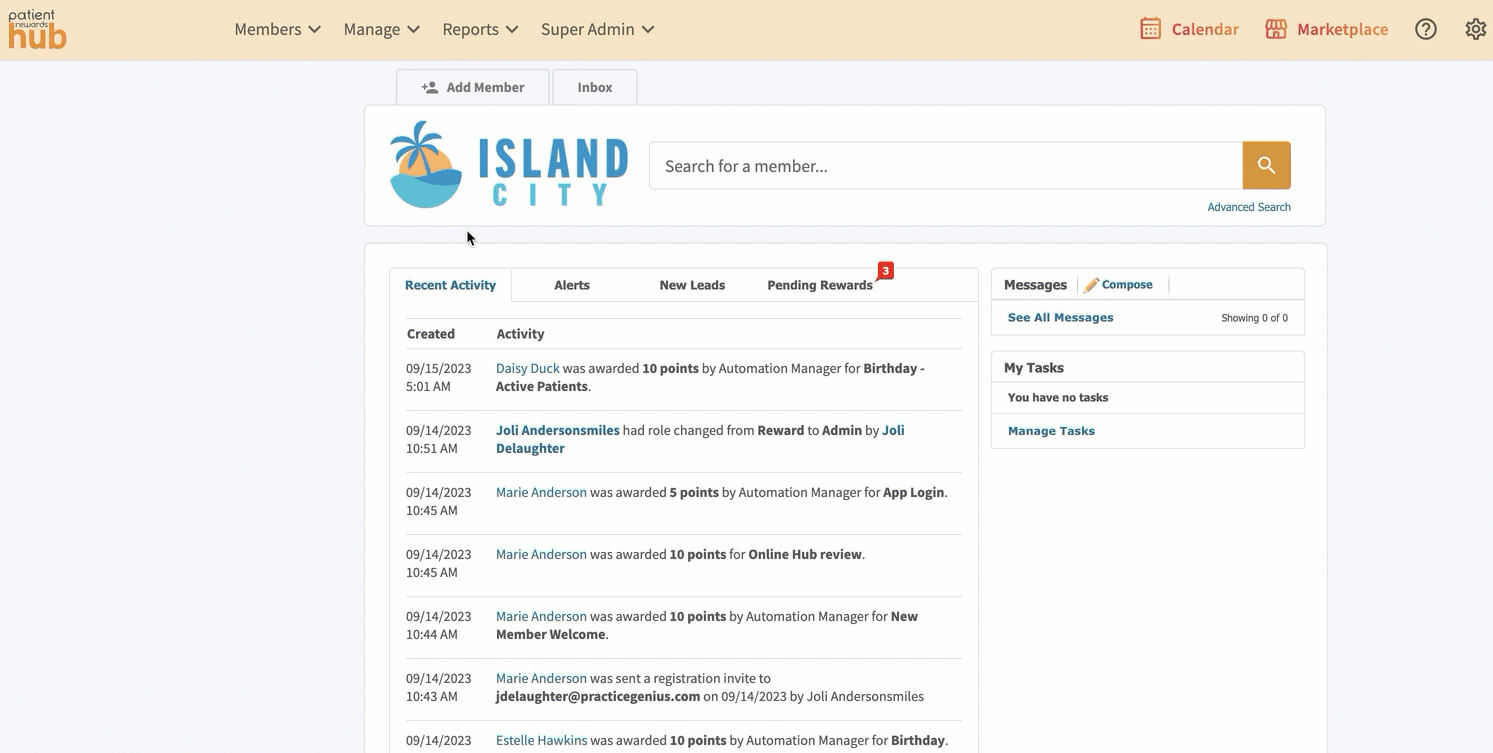Open Marie Anderson link in New Member Welcome row

541,616
